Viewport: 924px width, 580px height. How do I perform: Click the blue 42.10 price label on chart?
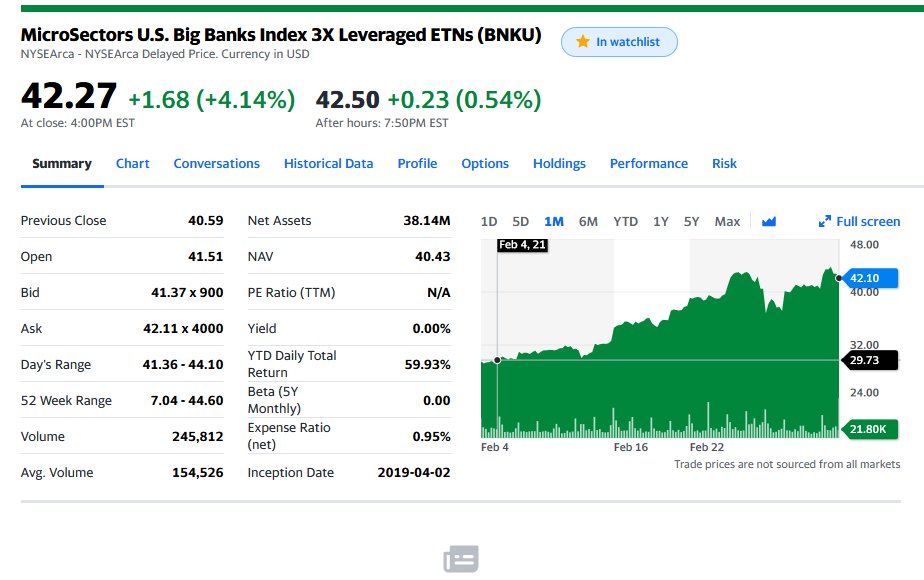tap(870, 278)
